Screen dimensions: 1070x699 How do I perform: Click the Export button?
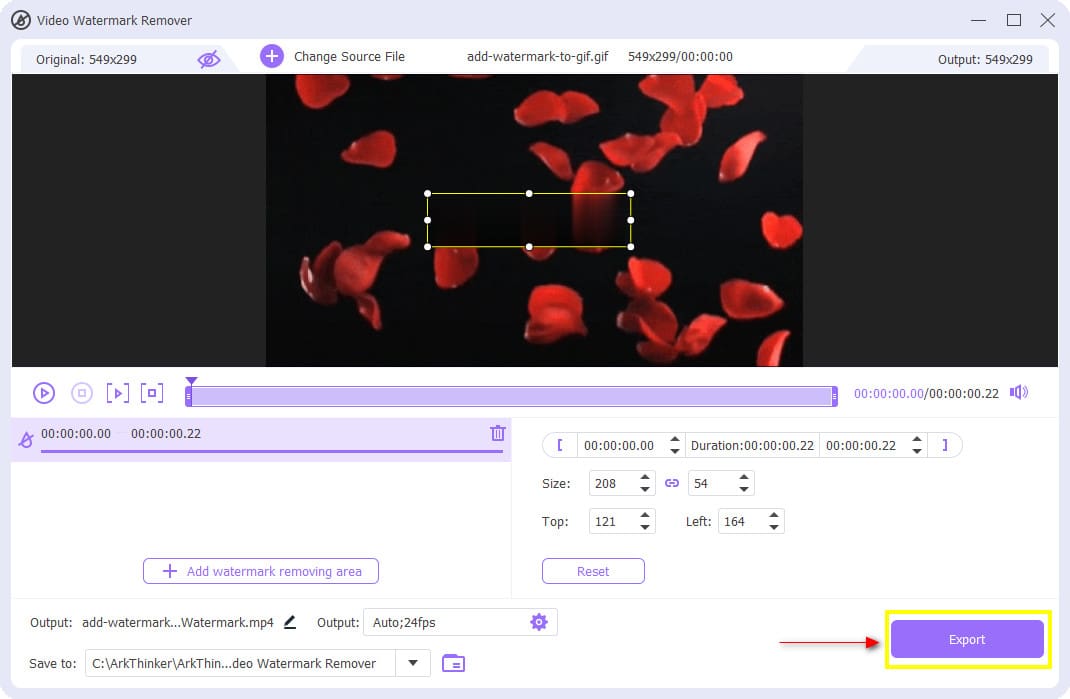967,640
